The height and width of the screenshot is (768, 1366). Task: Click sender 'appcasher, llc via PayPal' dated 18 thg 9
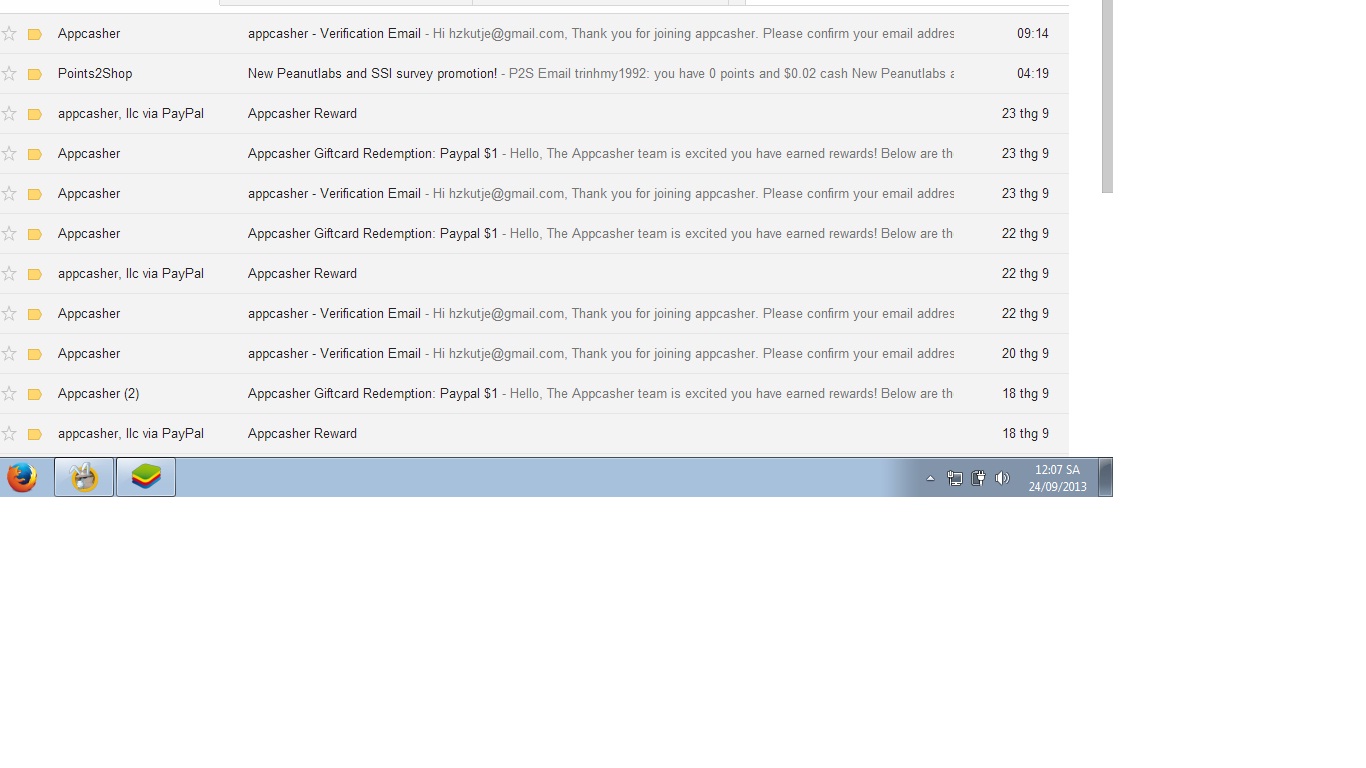point(131,433)
